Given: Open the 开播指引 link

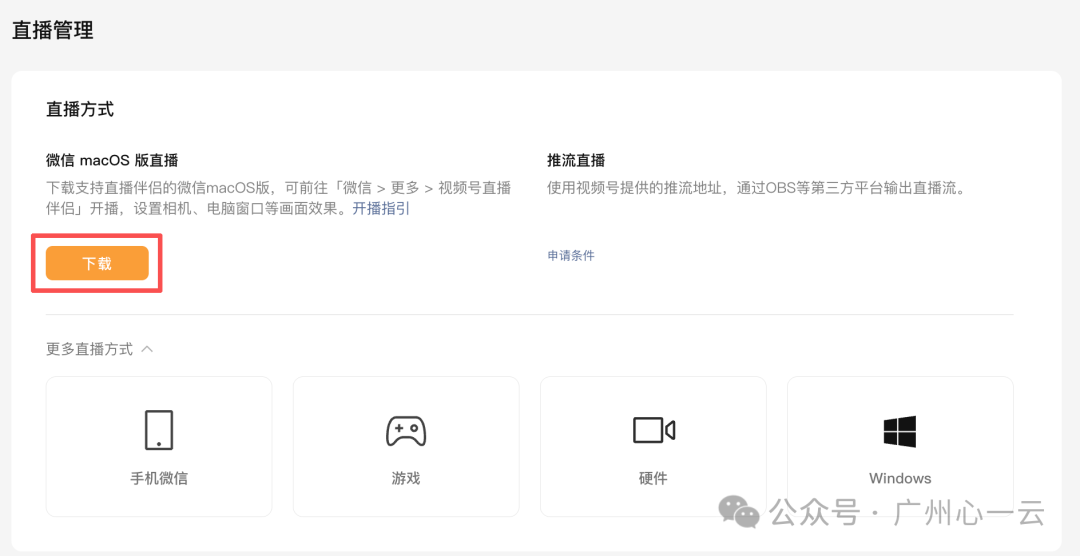Looking at the screenshot, I should 381,209.
